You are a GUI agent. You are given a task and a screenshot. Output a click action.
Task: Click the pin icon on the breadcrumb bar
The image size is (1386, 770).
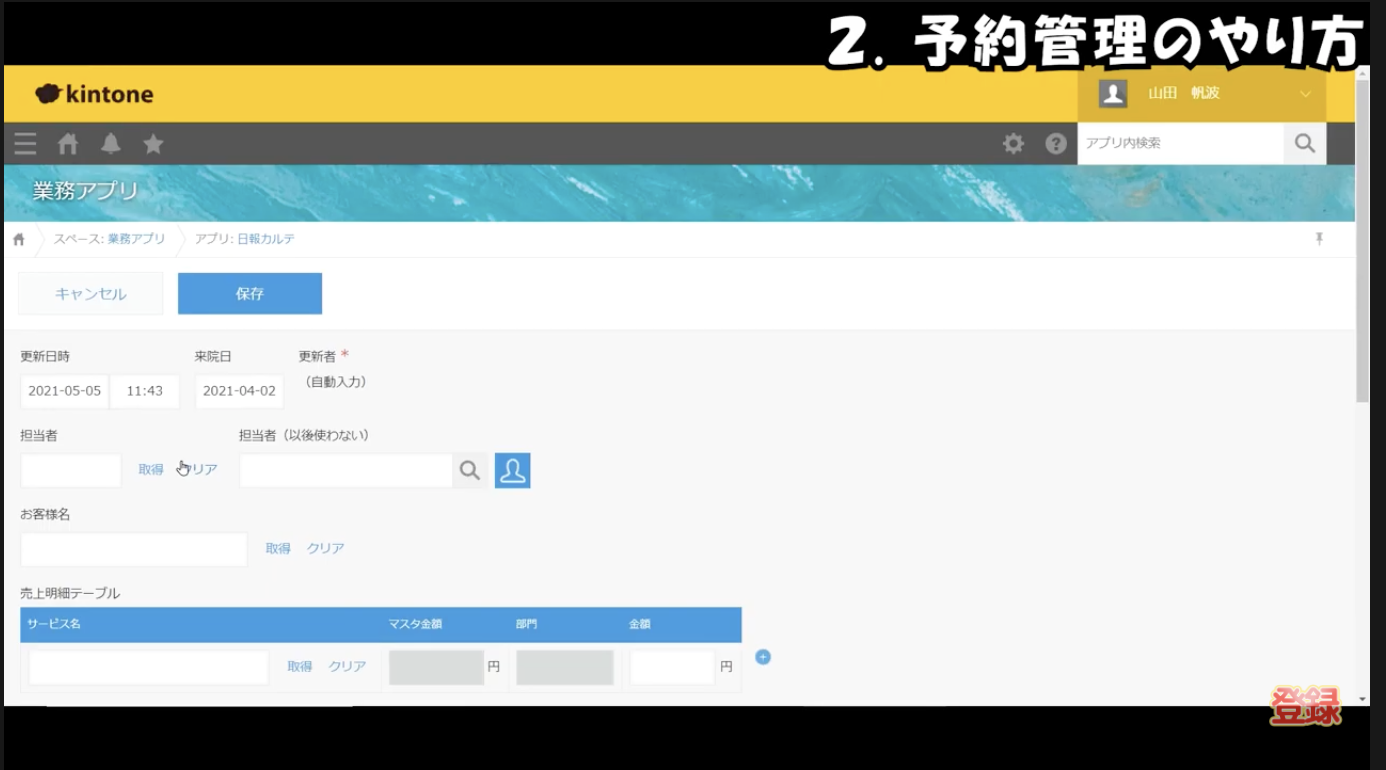click(1320, 238)
